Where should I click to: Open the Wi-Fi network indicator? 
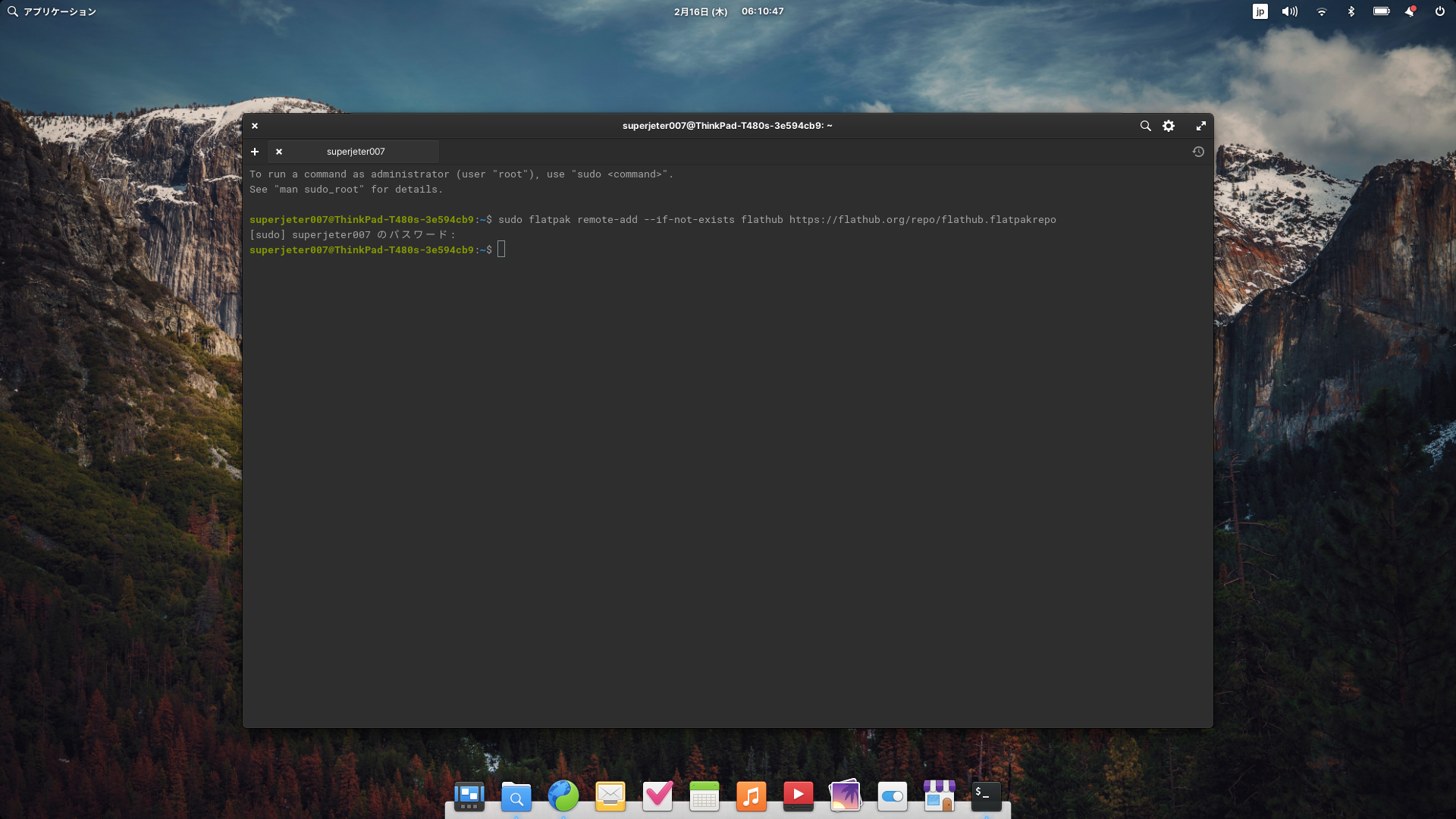point(1322,11)
